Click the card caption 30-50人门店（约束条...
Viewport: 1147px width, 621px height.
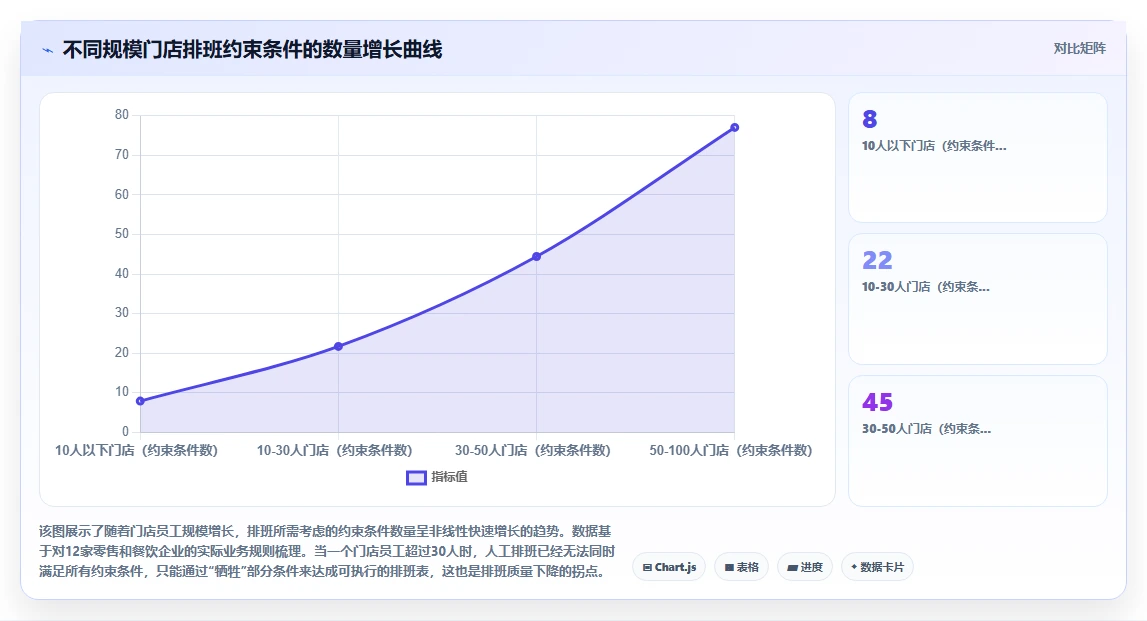click(x=926, y=429)
